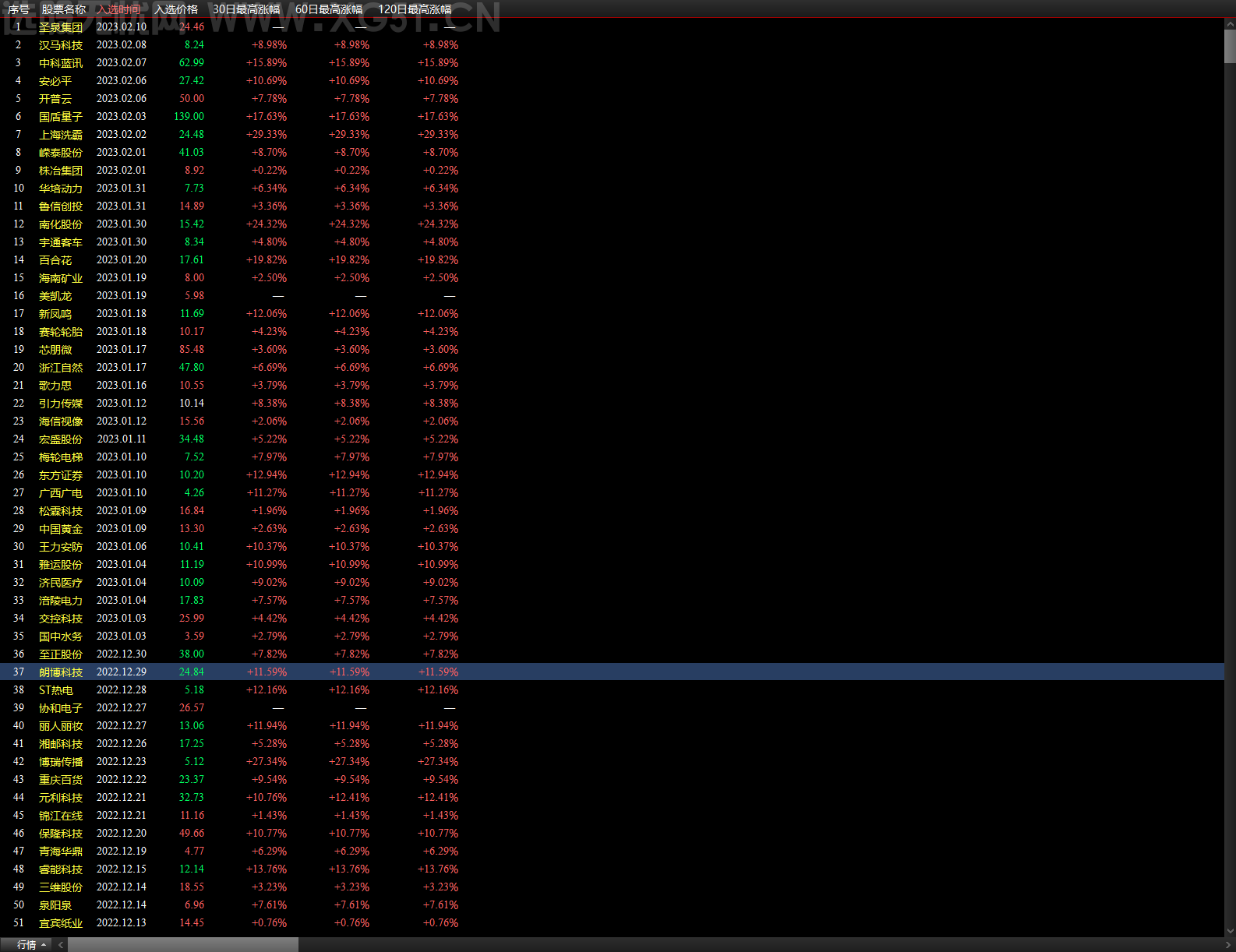The height and width of the screenshot is (952, 1236).
Task: Select stock 株冶集团
Action: coord(61,171)
